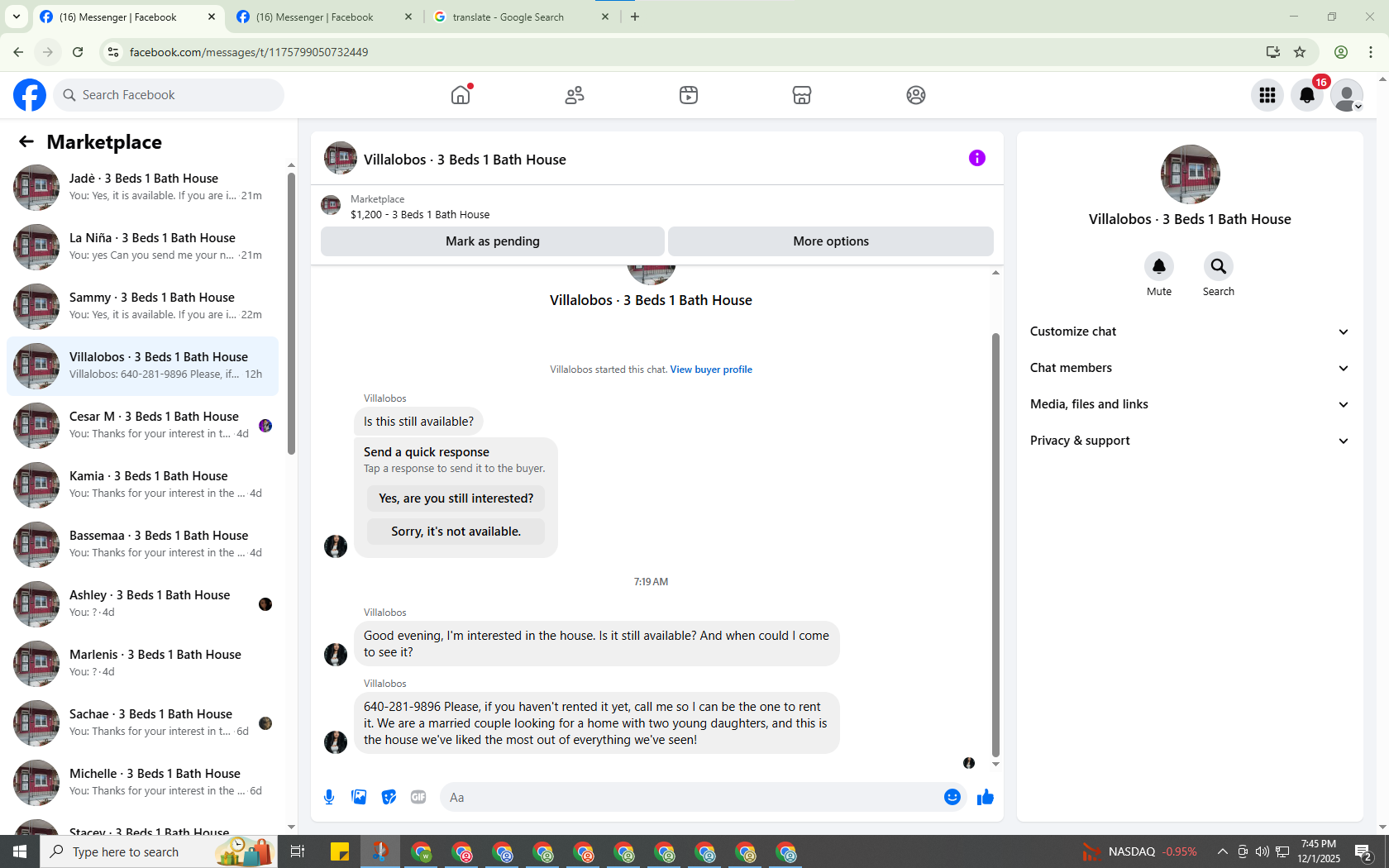Open Chrome three-dot menu

pos(1371,52)
